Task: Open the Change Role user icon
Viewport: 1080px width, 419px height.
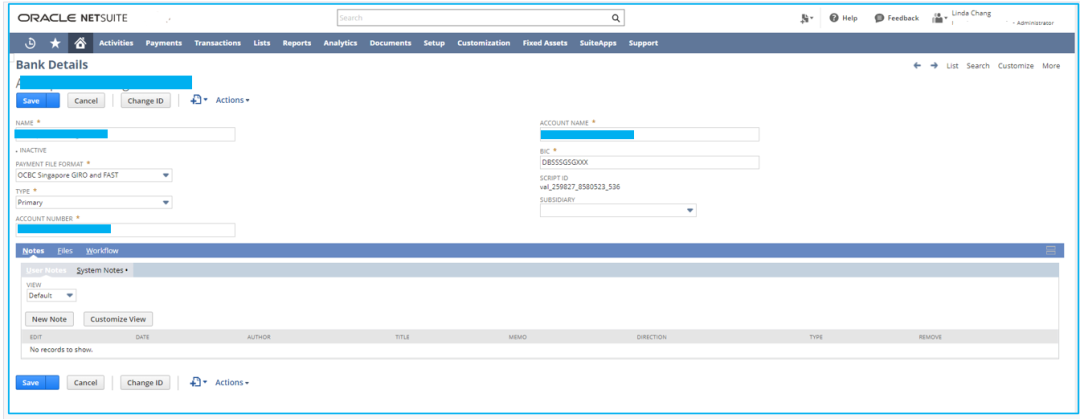Action: 939,18
